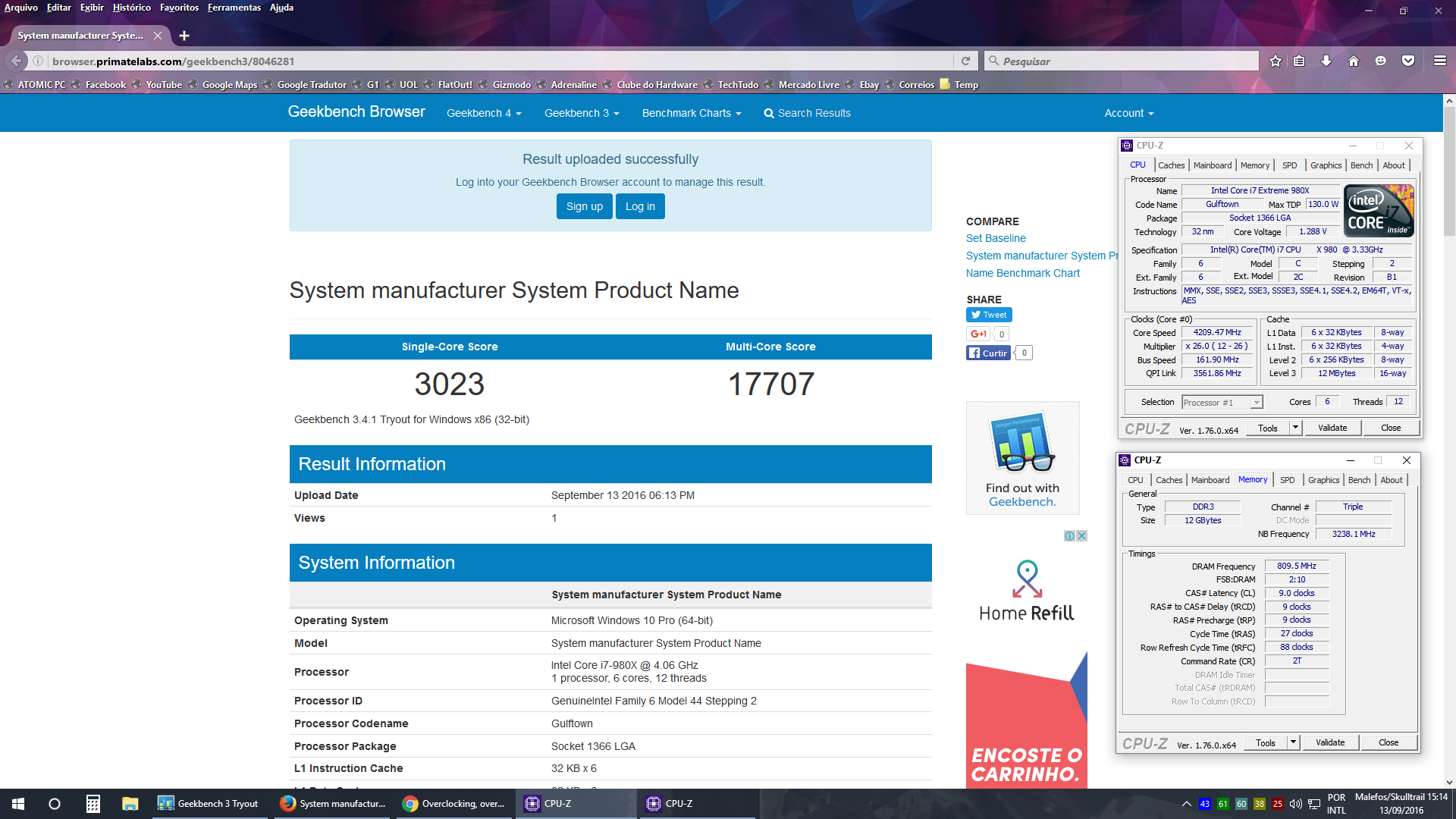Viewport: 1456px width, 819px height.
Task: Click the Sign up button
Action: (584, 206)
